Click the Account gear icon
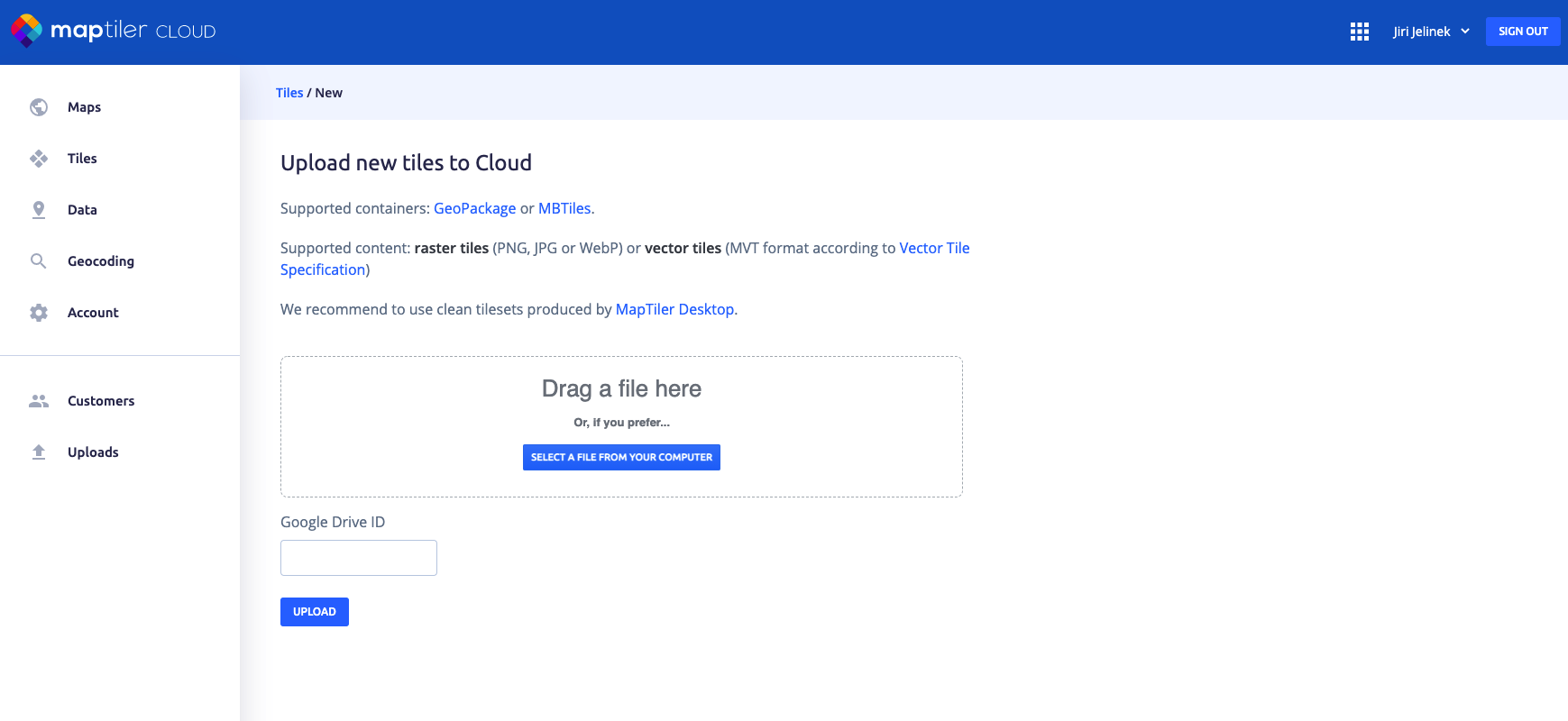 [x=39, y=313]
